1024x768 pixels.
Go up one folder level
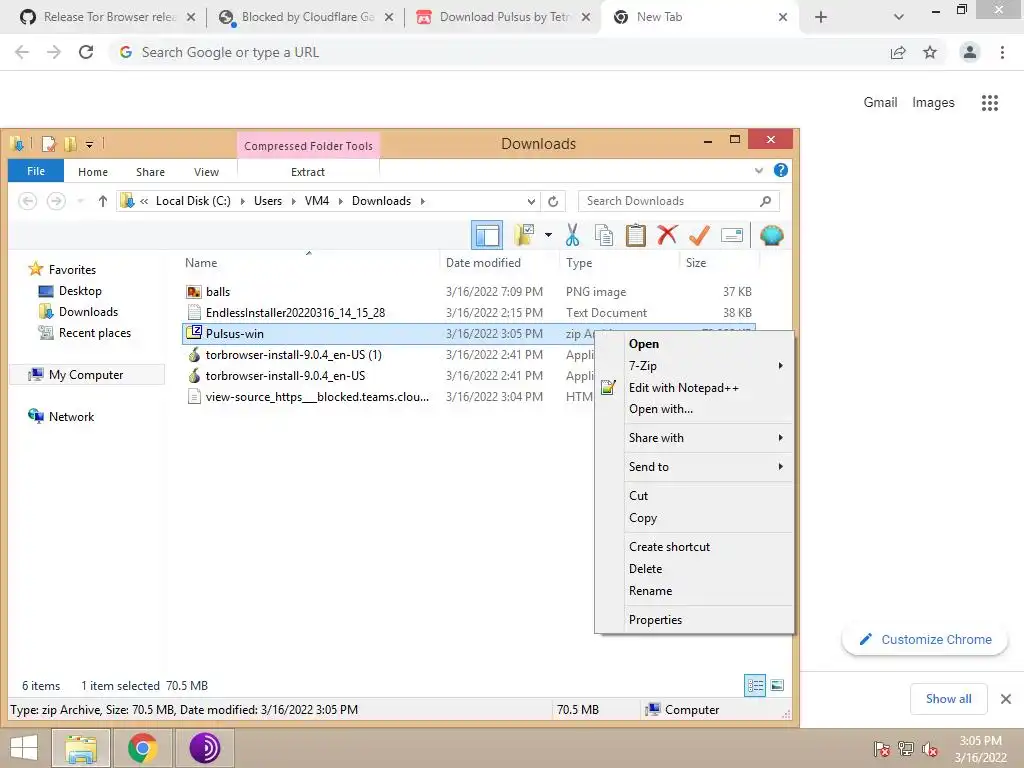click(x=103, y=201)
